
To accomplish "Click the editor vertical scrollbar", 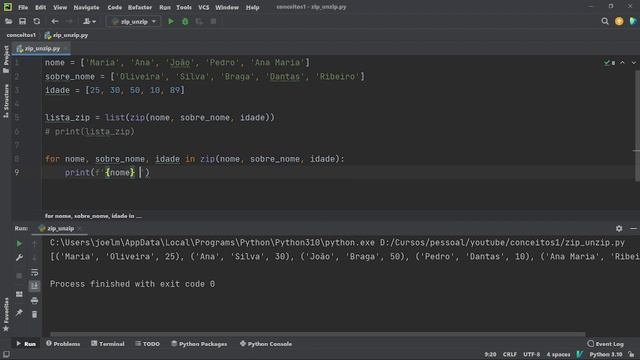I will pyautogui.click(x=637, y=126).
